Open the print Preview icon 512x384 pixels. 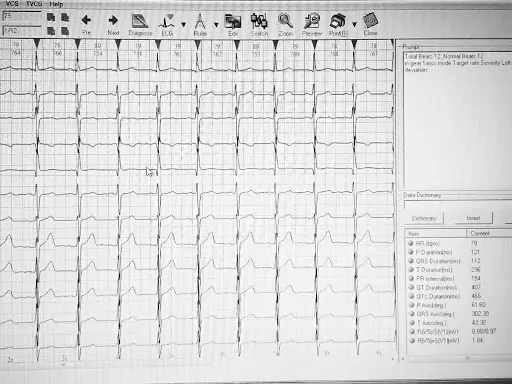(312, 24)
